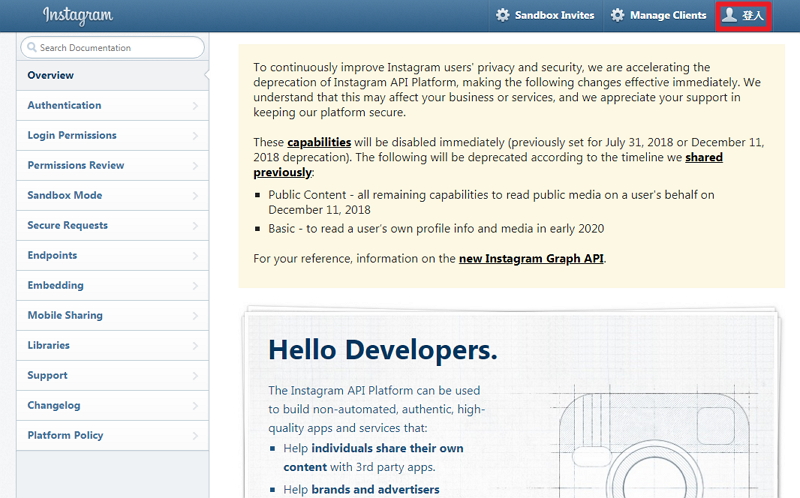Screen dimensions: 800x498
Task: Expand chevron next to Sandbox Mode
Action: (x=195, y=195)
